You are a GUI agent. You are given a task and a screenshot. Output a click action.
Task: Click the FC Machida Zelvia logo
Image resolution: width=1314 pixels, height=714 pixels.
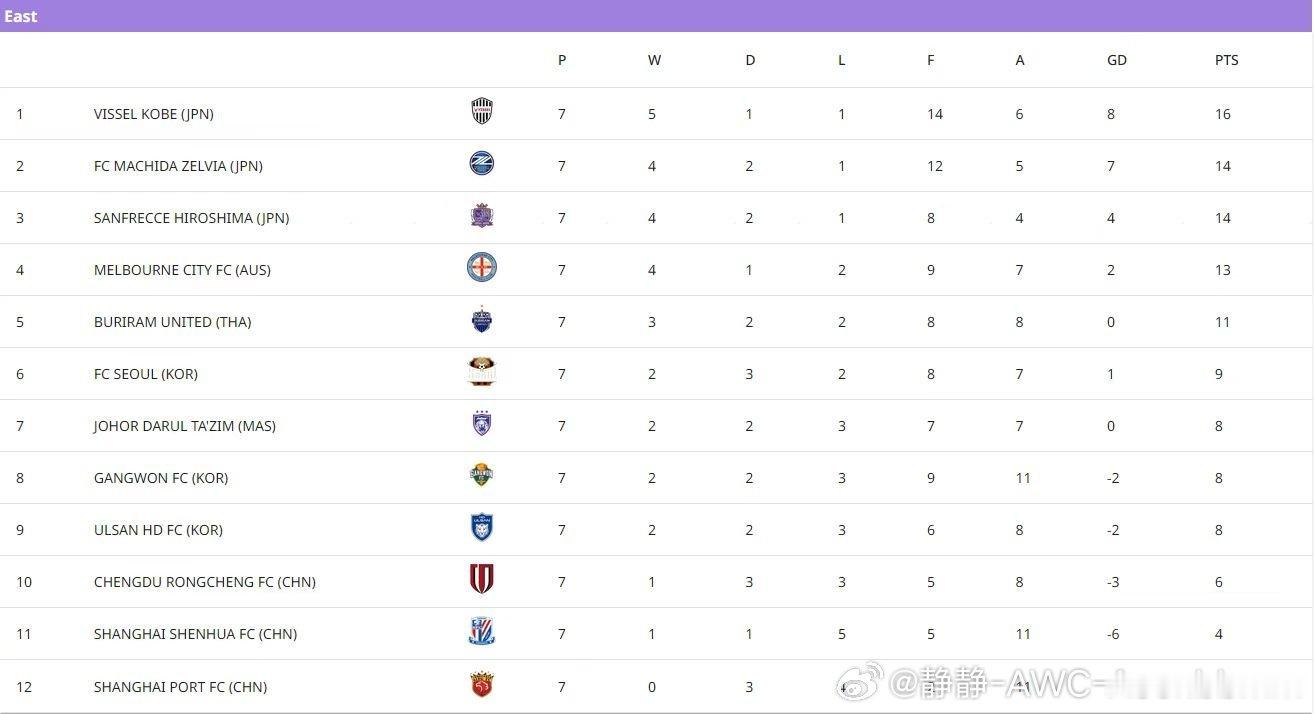point(482,163)
